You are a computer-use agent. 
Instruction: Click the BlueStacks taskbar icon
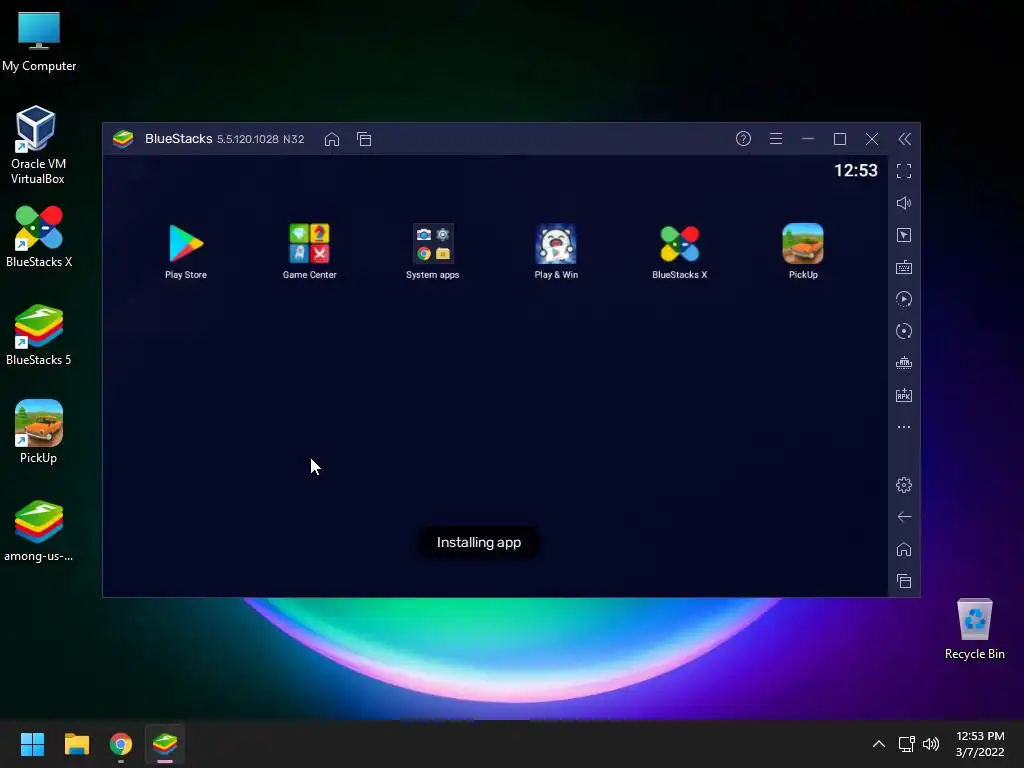click(x=165, y=744)
